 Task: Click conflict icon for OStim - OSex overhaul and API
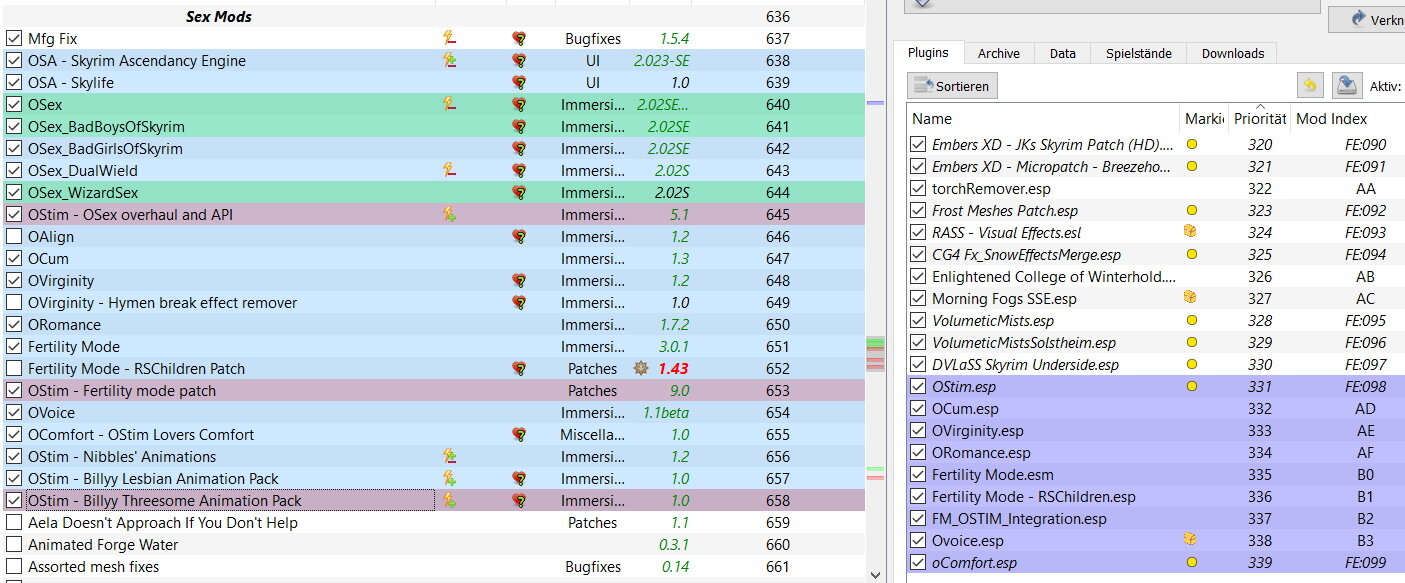[x=450, y=215]
